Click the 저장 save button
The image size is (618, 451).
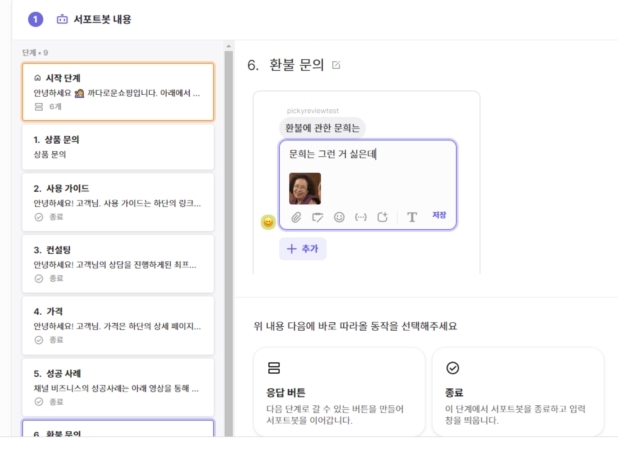439,215
